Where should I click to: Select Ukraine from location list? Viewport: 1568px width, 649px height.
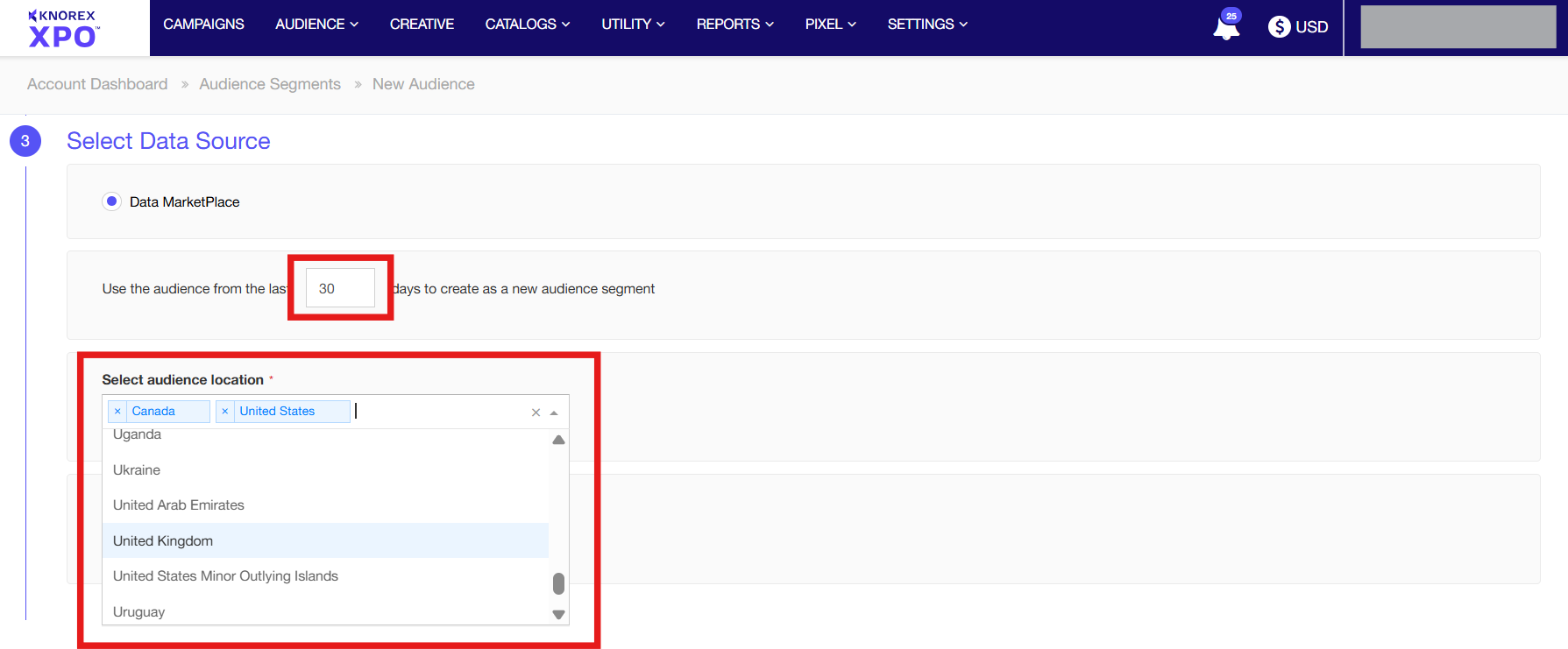pyautogui.click(x=325, y=470)
